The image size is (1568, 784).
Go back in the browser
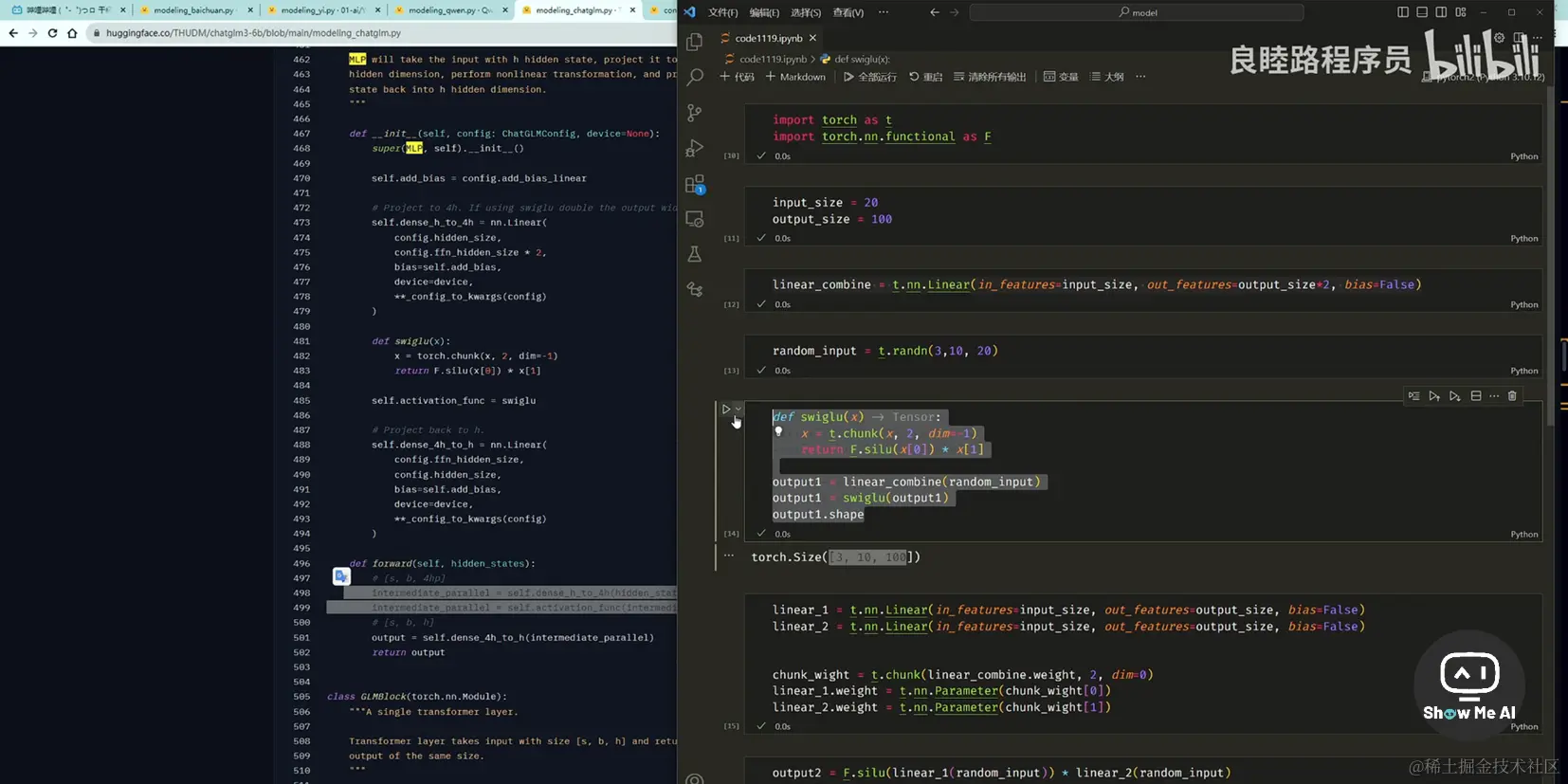tap(13, 32)
